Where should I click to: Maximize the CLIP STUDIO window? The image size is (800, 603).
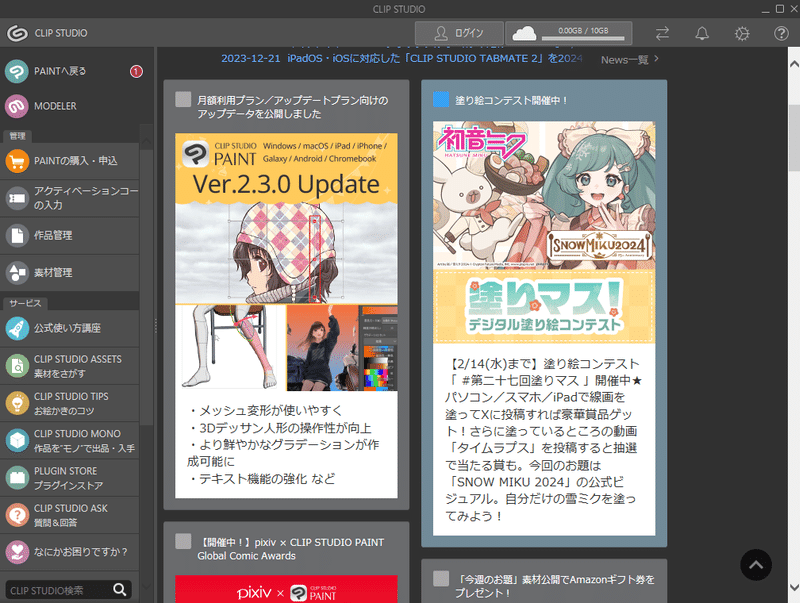(780, 9)
